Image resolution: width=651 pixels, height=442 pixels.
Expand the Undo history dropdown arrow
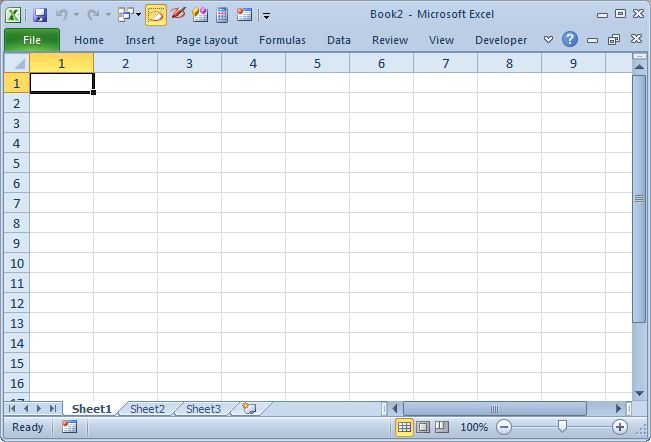pyautogui.click(x=76, y=16)
